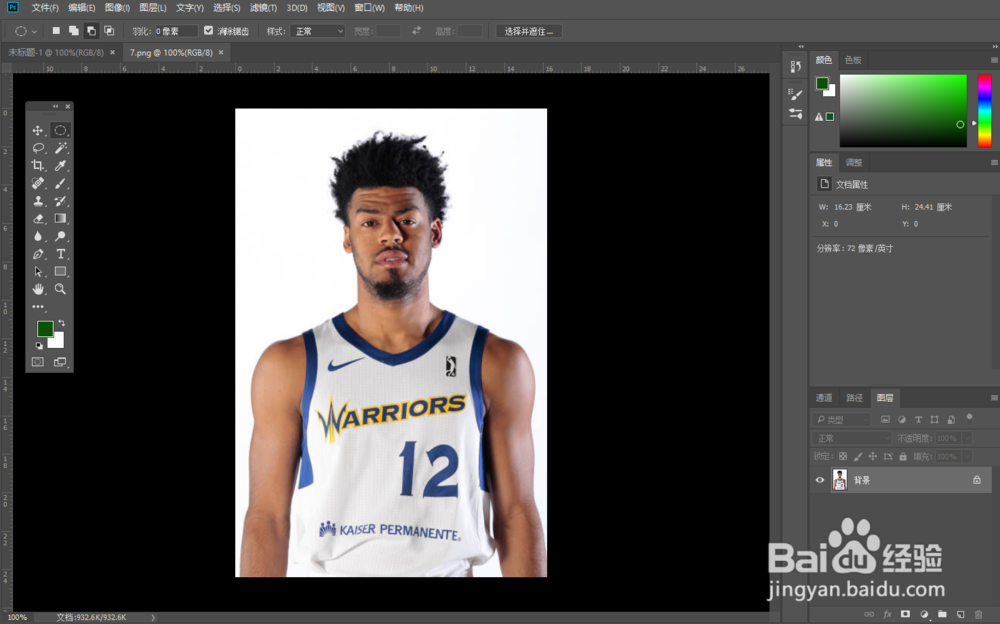The height and width of the screenshot is (624, 1000).
Task: Select the Pen tool
Action: (x=37, y=255)
